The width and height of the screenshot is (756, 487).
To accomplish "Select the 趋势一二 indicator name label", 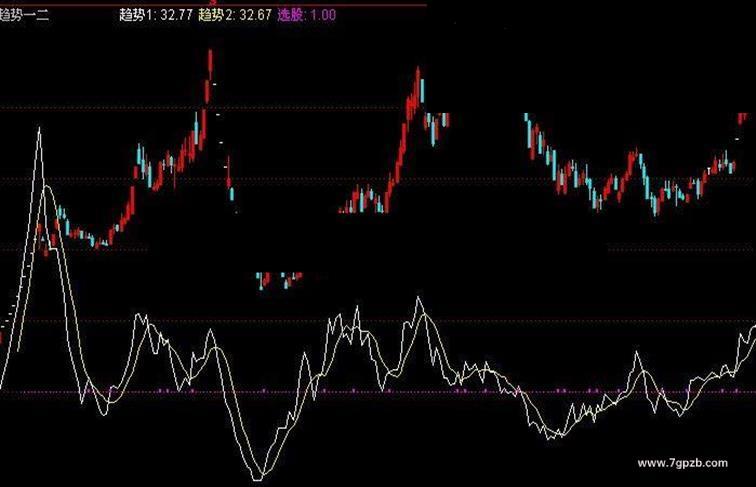I will coord(24,15).
